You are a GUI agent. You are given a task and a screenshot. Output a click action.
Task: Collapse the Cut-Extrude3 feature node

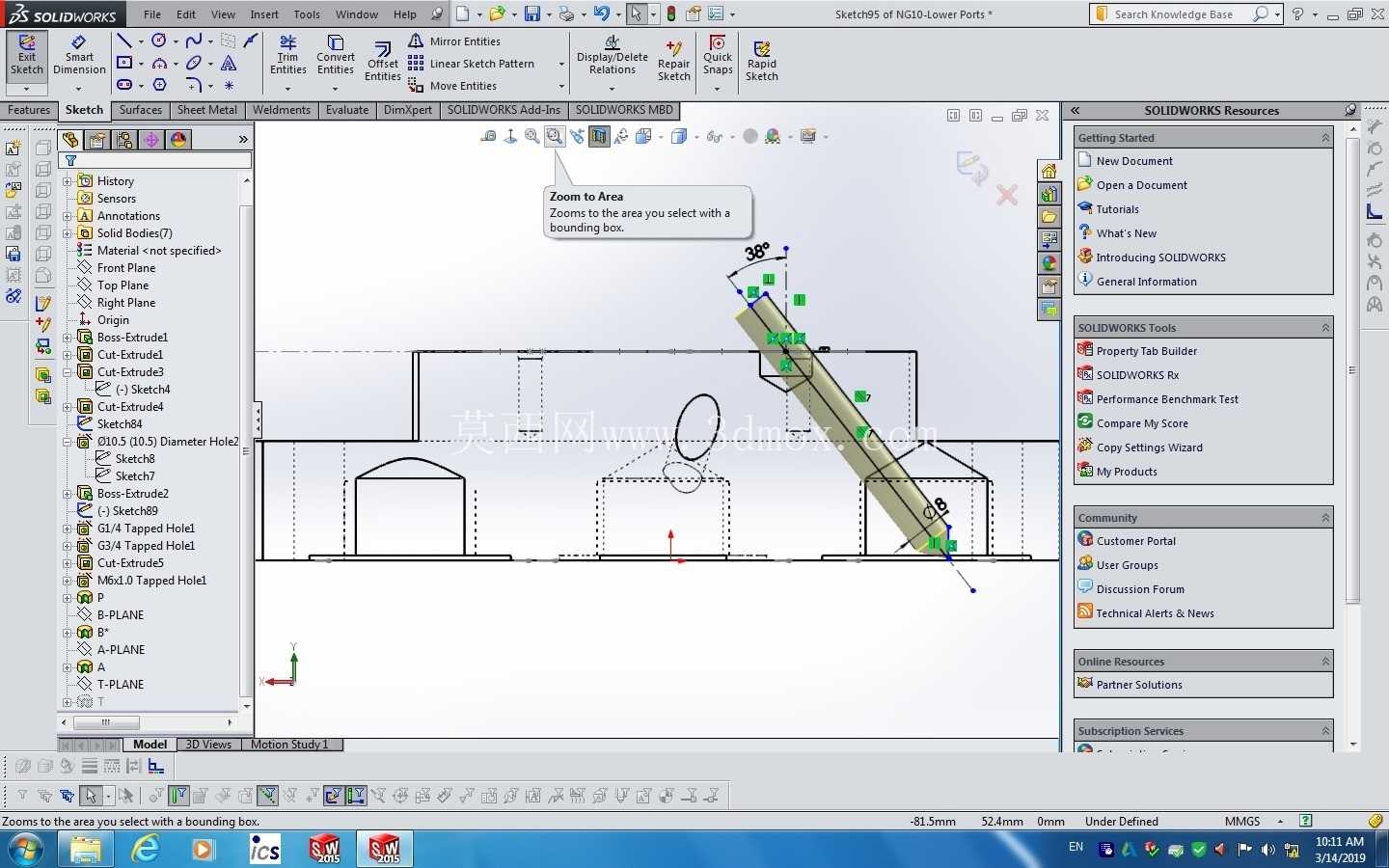(68, 372)
